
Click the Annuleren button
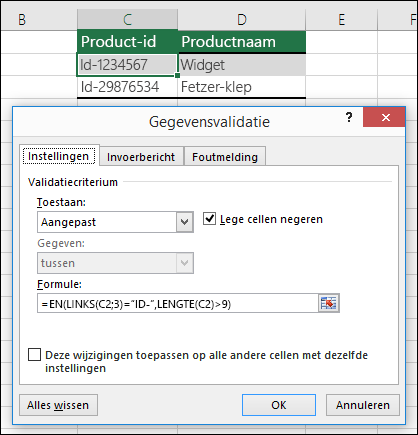[363, 405]
